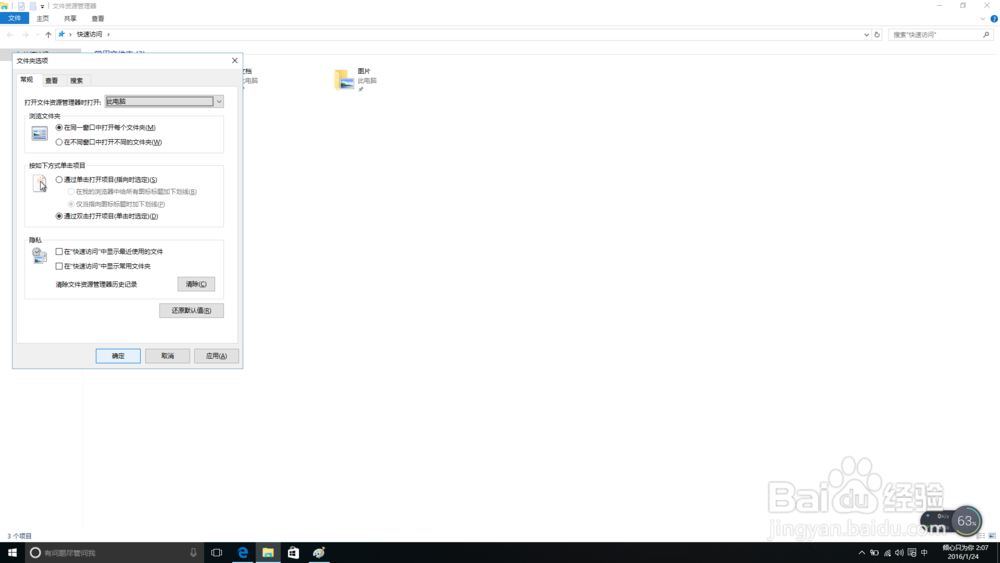
Task: Open the address bar history dropdown
Action: pos(866,34)
